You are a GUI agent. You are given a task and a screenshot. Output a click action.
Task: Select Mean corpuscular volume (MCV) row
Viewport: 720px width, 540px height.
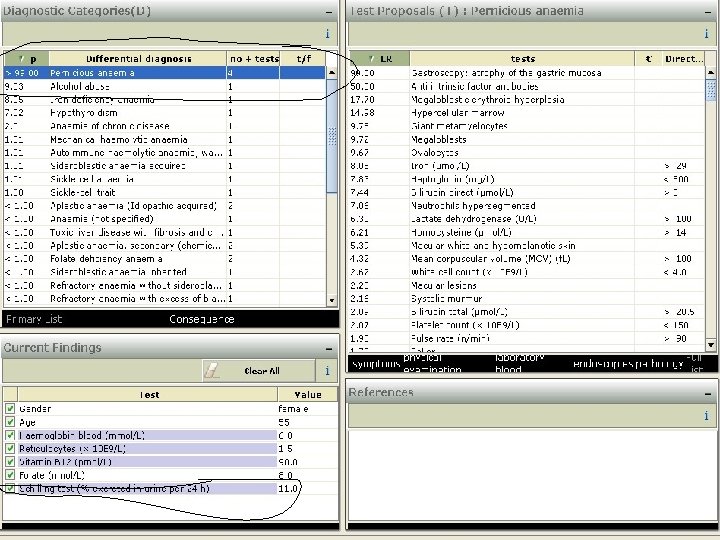527,259
